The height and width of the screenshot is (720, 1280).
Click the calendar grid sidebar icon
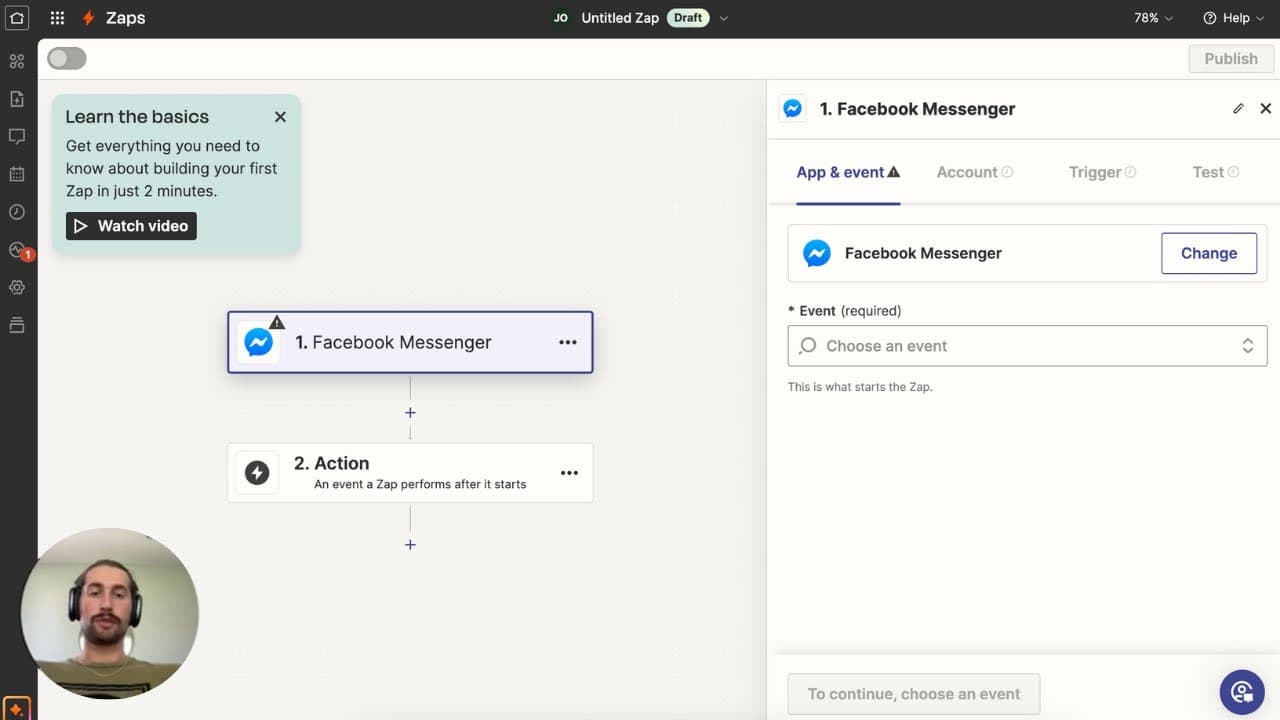[x=17, y=174]
